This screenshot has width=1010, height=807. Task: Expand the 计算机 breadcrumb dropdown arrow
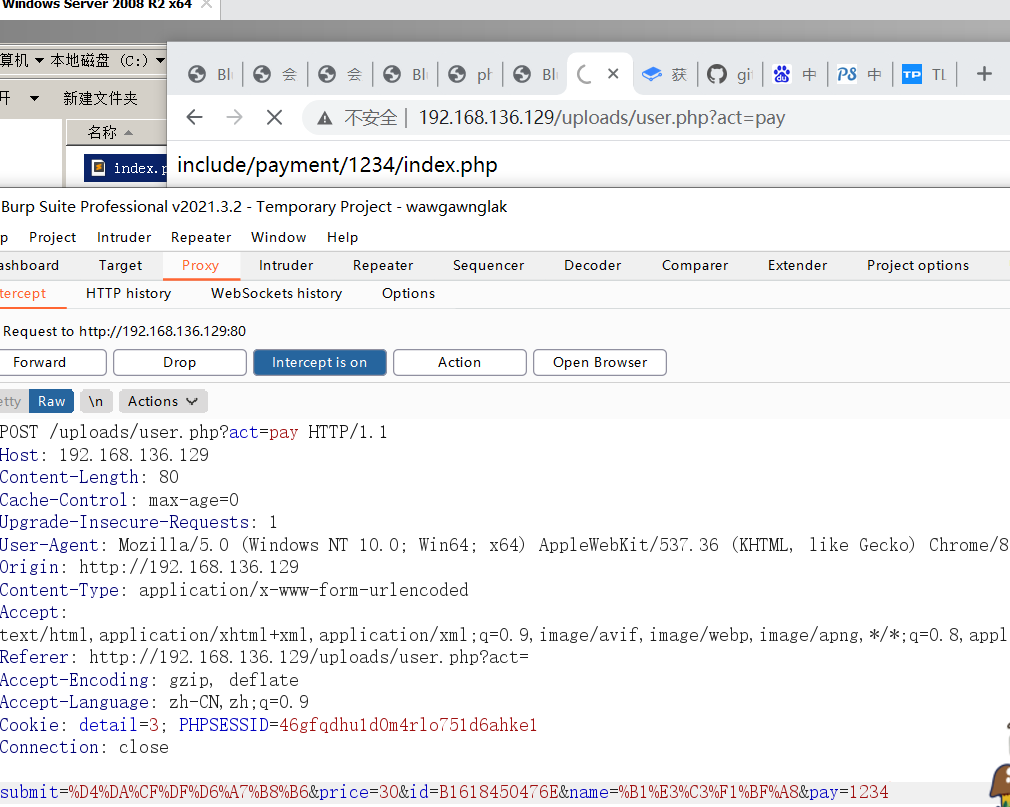click(x=39, y=61)
